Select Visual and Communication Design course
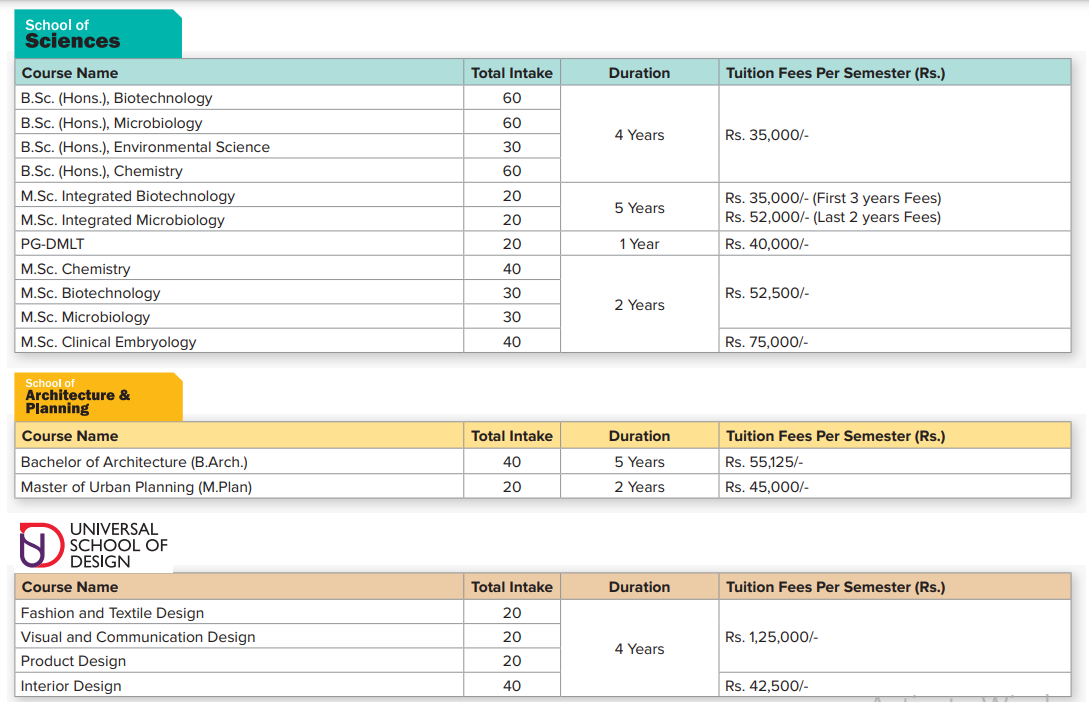 click(x=138, y=637)
